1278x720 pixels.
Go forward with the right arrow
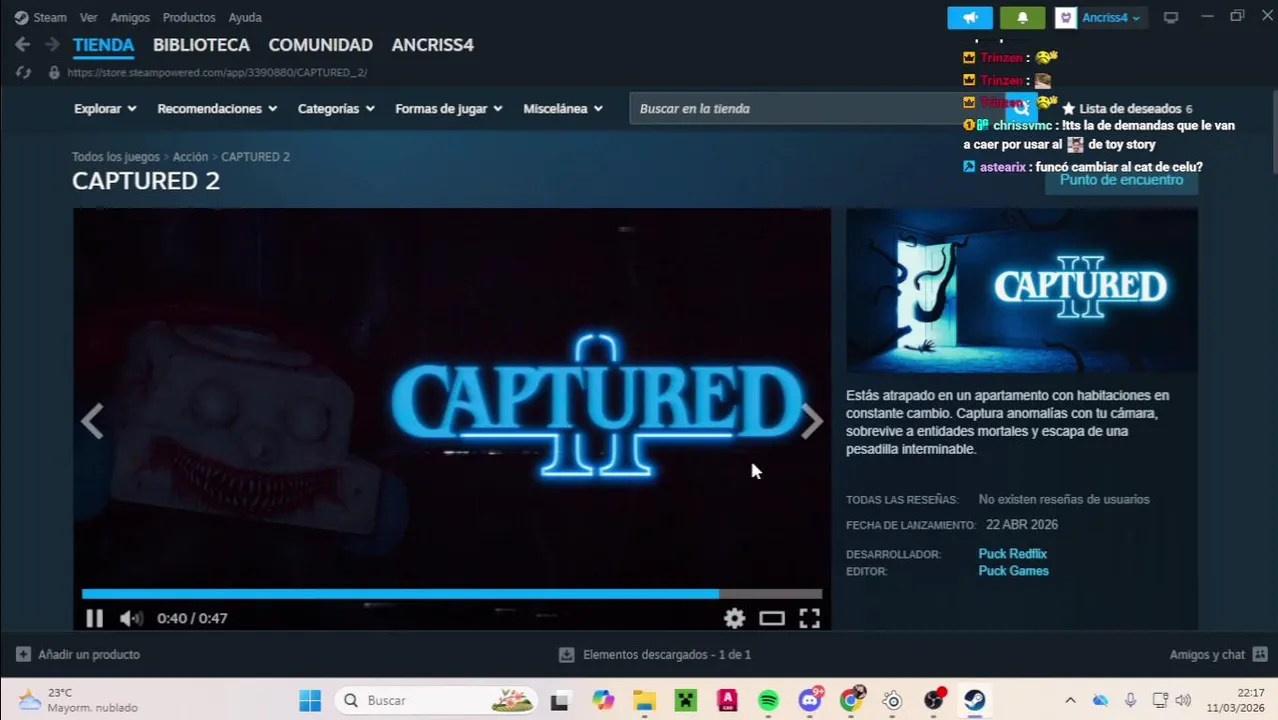coord(52,45)
